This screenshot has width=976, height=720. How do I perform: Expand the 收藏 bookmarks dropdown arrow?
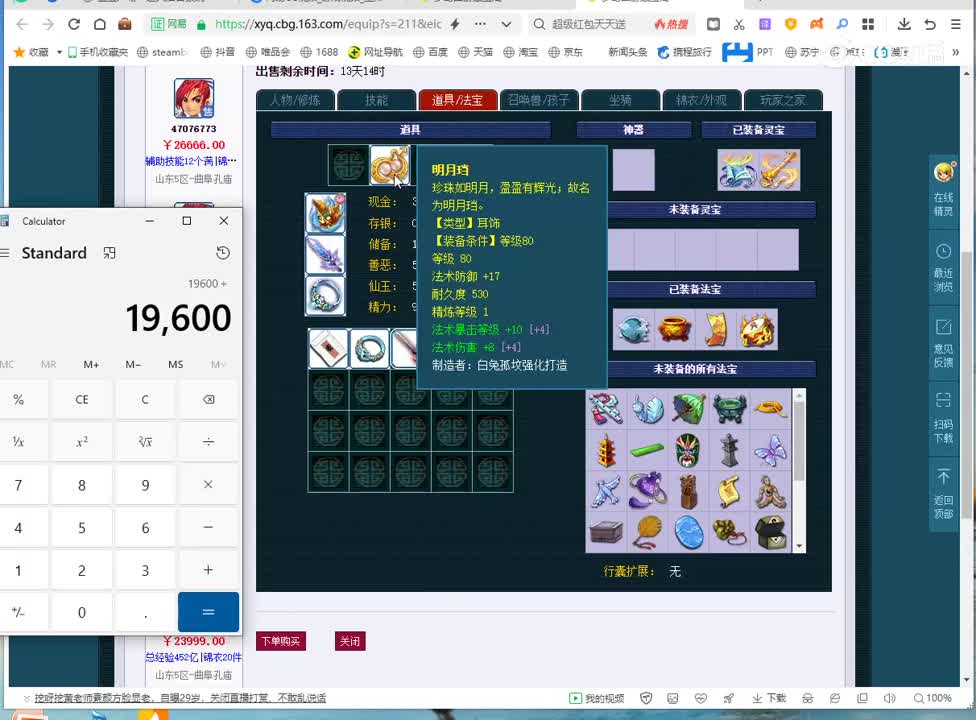59,52
